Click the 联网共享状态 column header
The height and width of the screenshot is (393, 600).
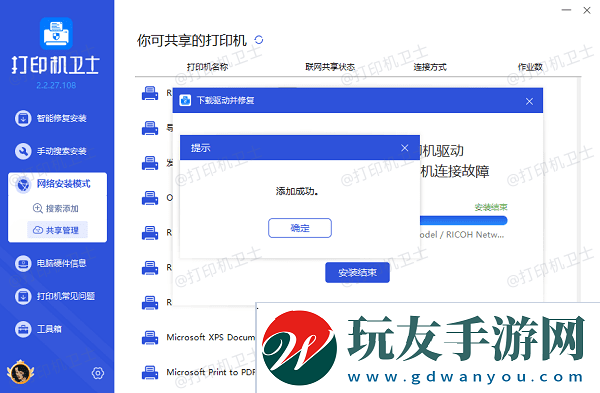[x=330, y=67]
